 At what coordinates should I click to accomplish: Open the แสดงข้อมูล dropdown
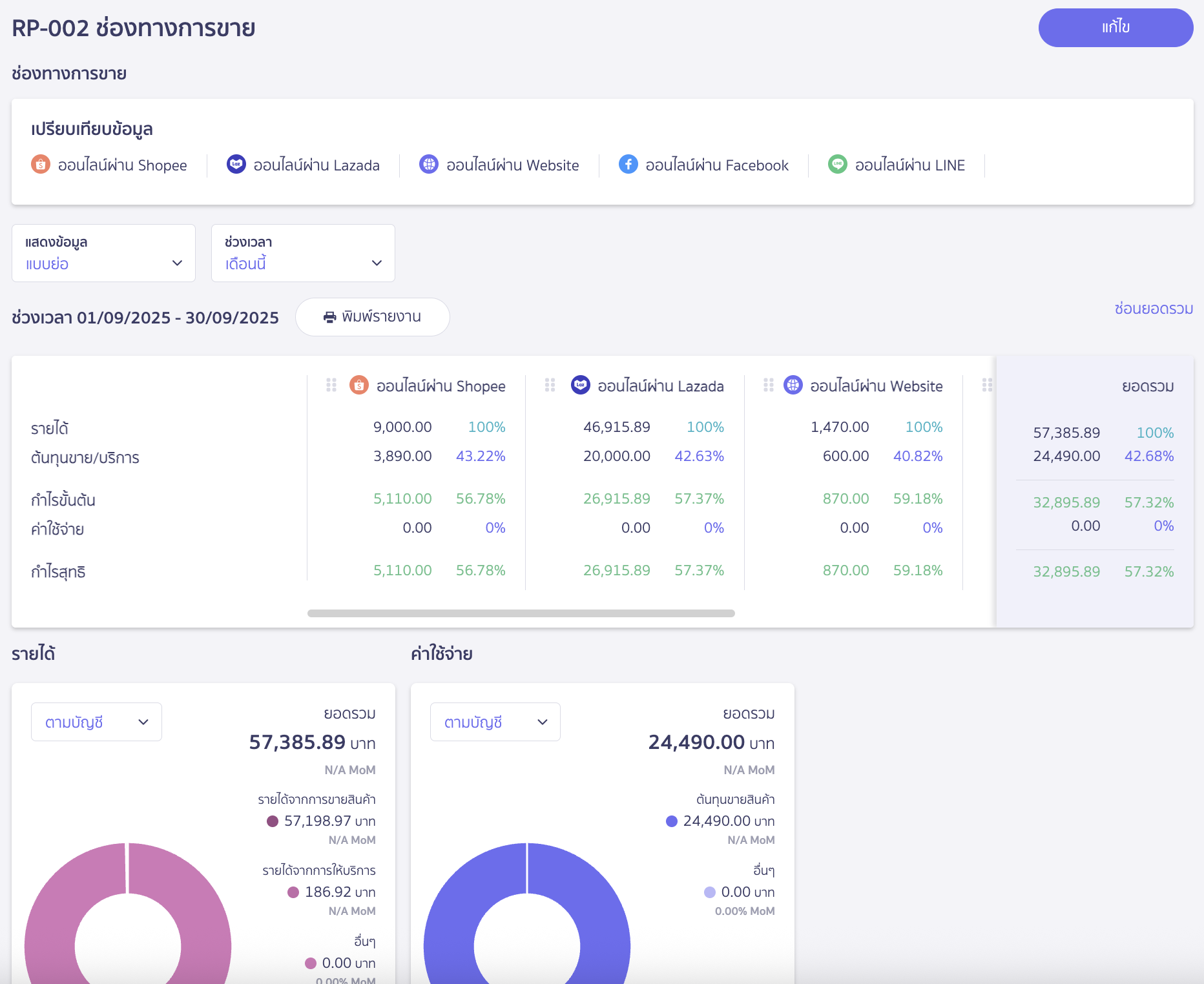pos(103,253)
